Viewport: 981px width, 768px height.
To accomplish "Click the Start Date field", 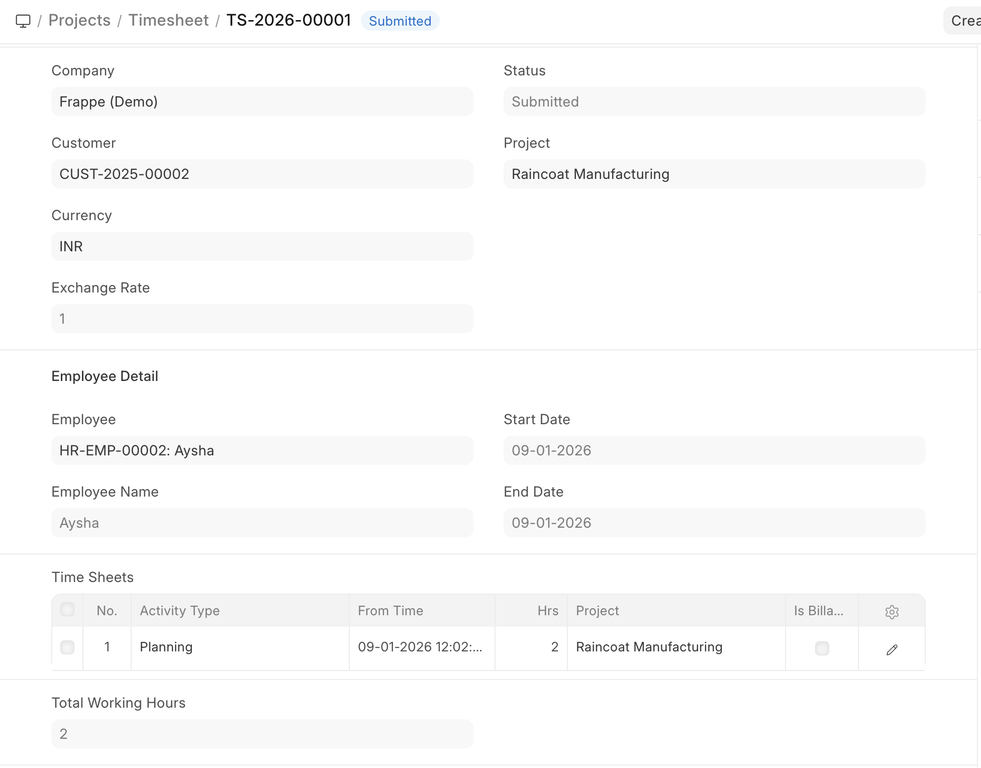I will (x=714, y=451).
